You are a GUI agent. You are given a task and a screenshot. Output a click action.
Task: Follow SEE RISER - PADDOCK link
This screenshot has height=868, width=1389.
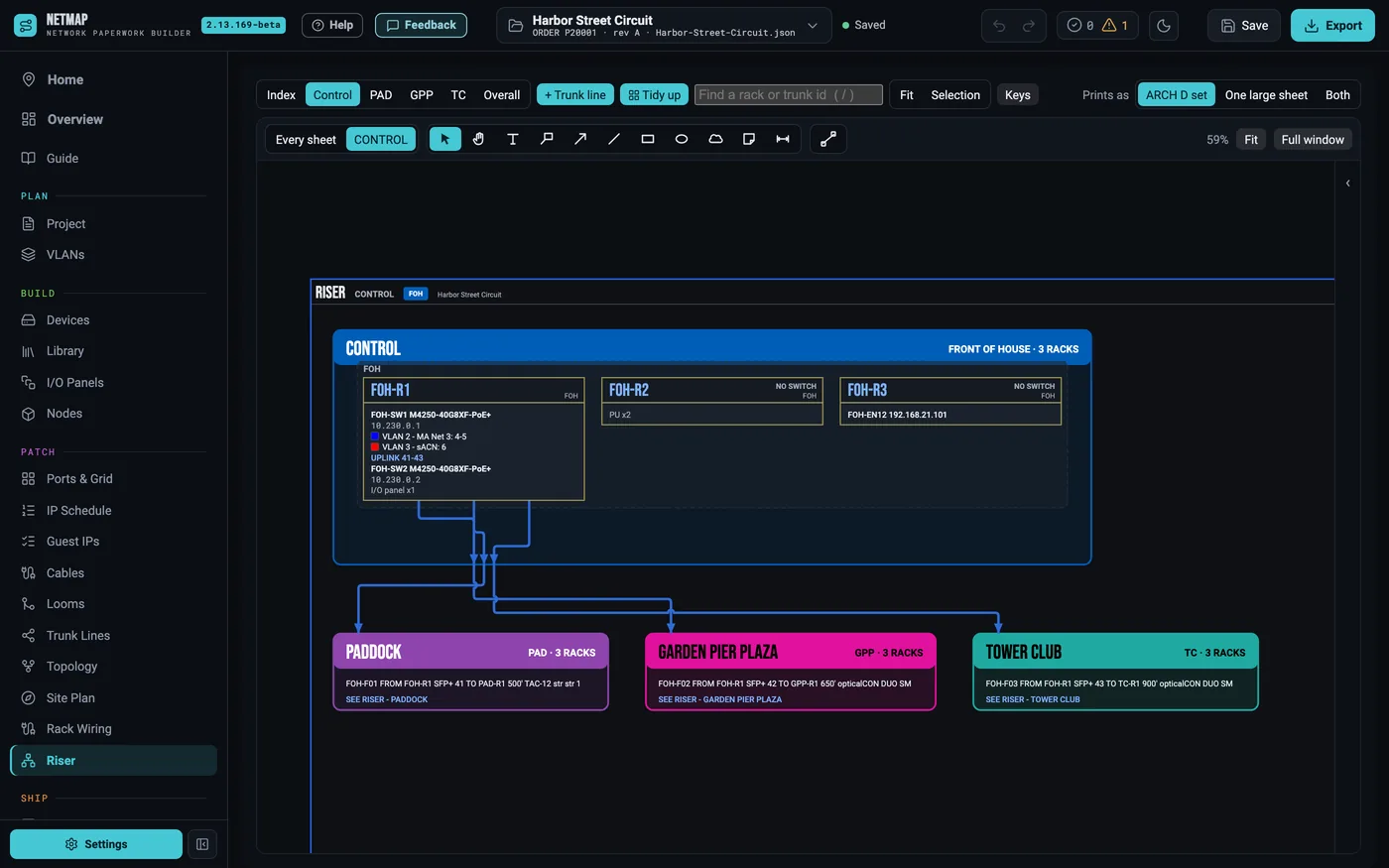click(387, 699)
